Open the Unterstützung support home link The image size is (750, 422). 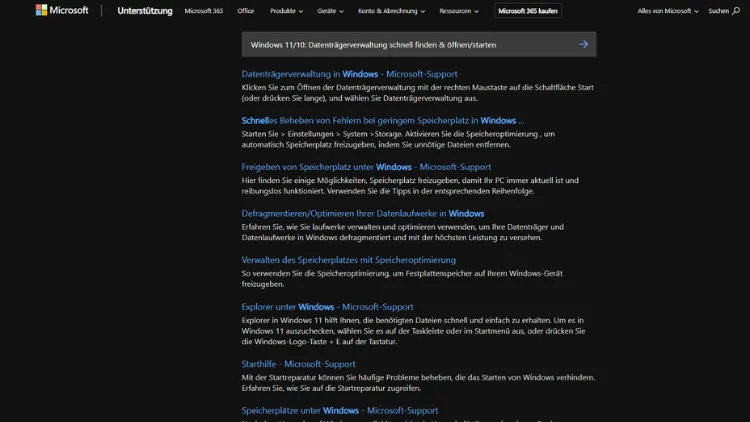point(144,11)
